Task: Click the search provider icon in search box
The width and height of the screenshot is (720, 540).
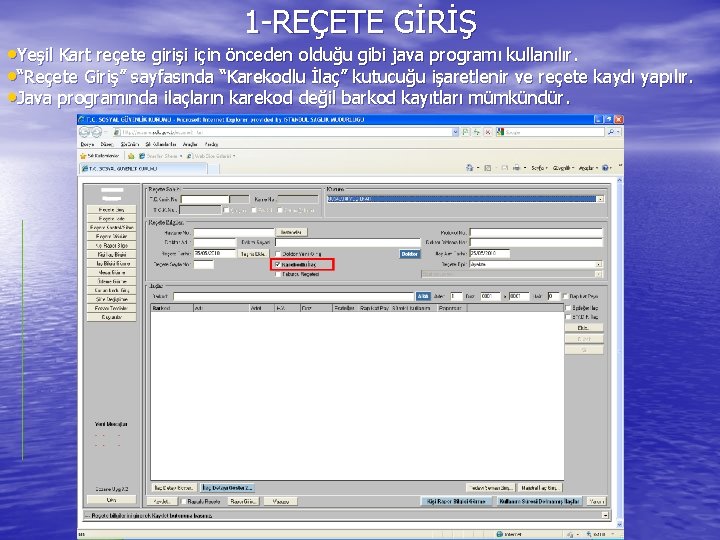Action: 500,132
